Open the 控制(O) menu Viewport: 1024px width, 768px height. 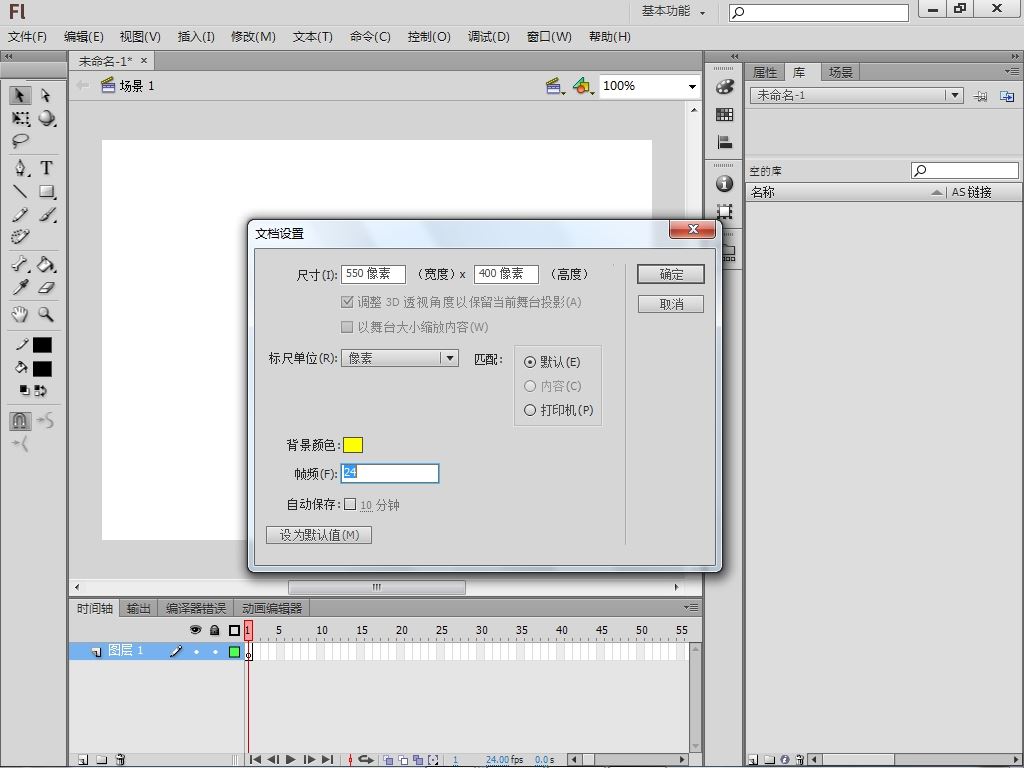point(429,37)
